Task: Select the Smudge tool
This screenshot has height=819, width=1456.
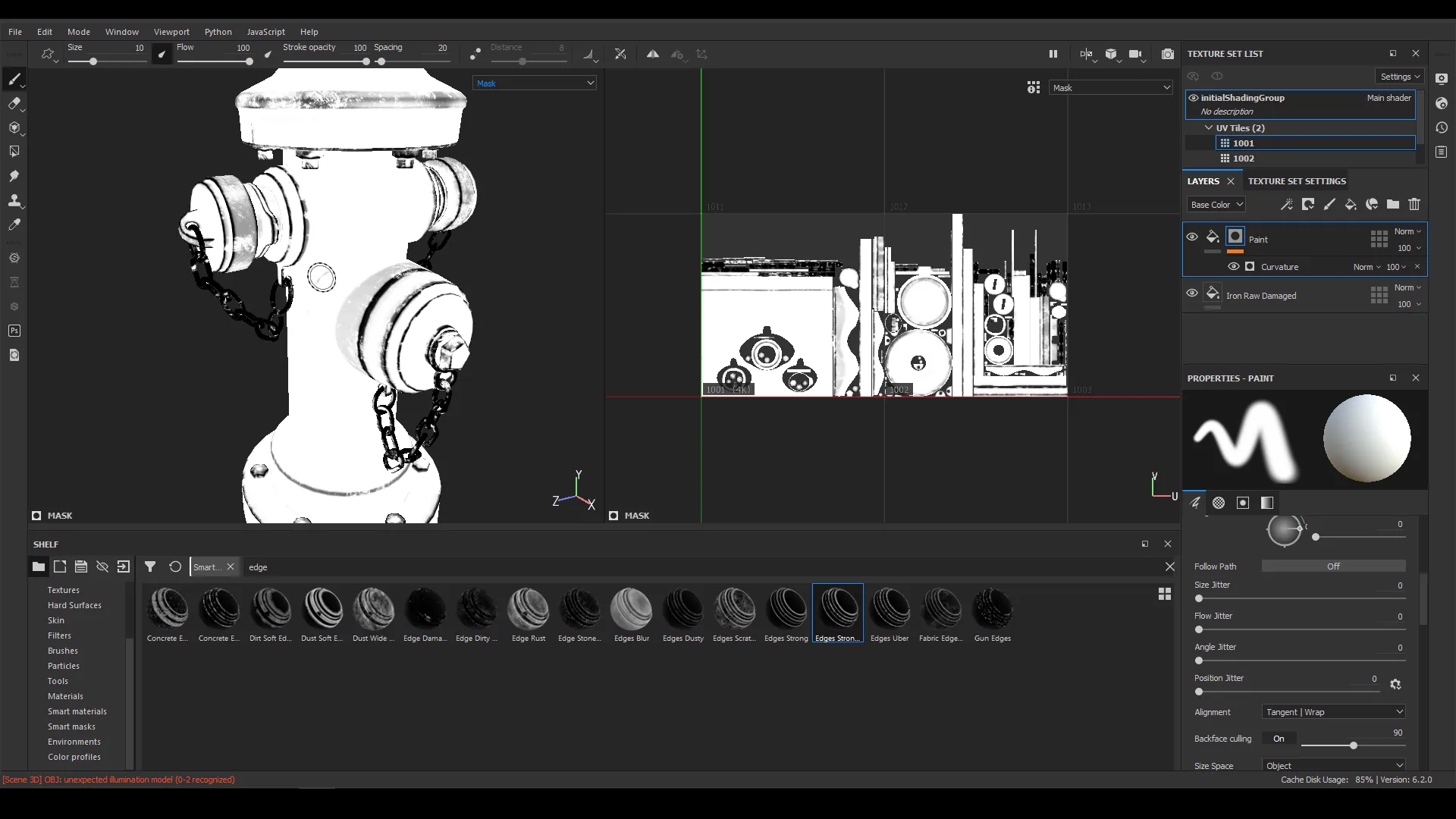Action: tap(14, 176)
